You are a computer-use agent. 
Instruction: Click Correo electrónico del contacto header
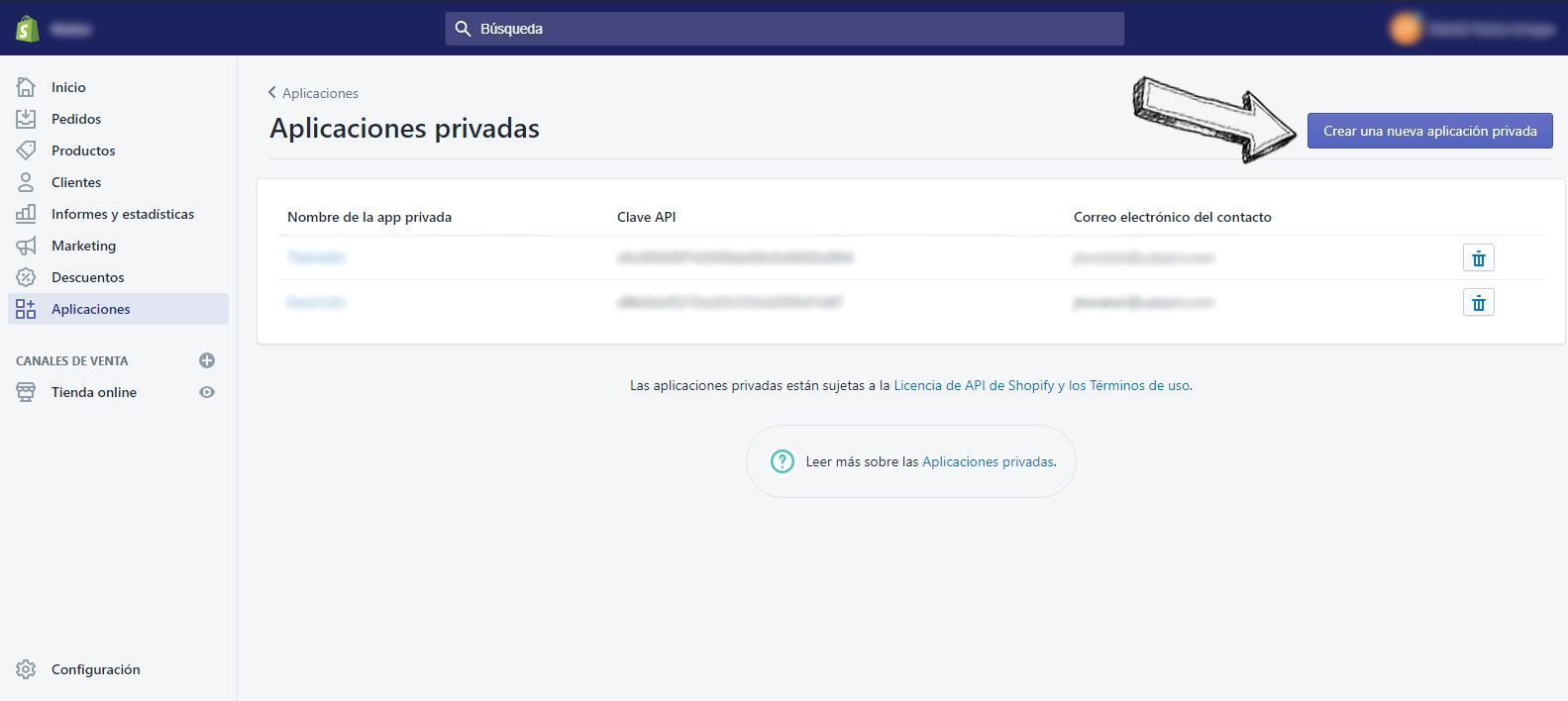click(1173, 217)
